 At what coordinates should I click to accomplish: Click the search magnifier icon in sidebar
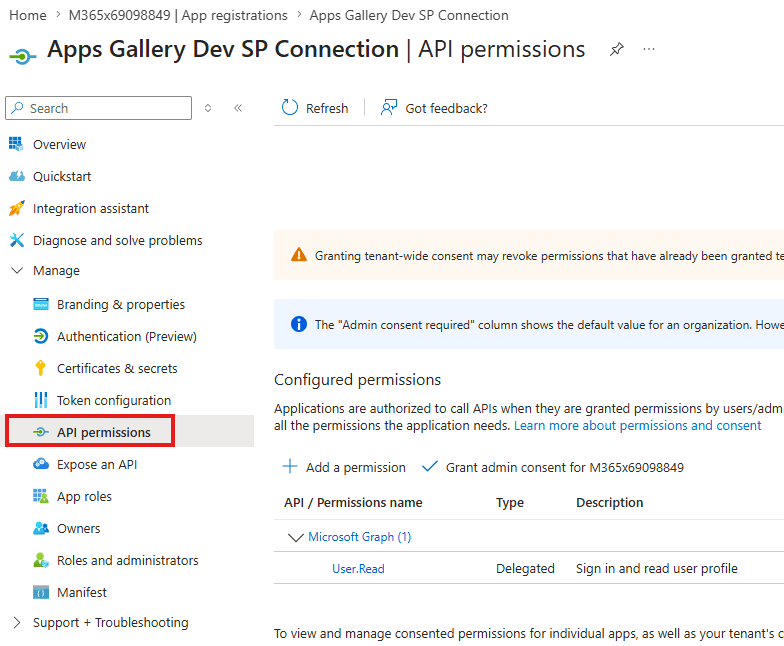pos(18,108)
